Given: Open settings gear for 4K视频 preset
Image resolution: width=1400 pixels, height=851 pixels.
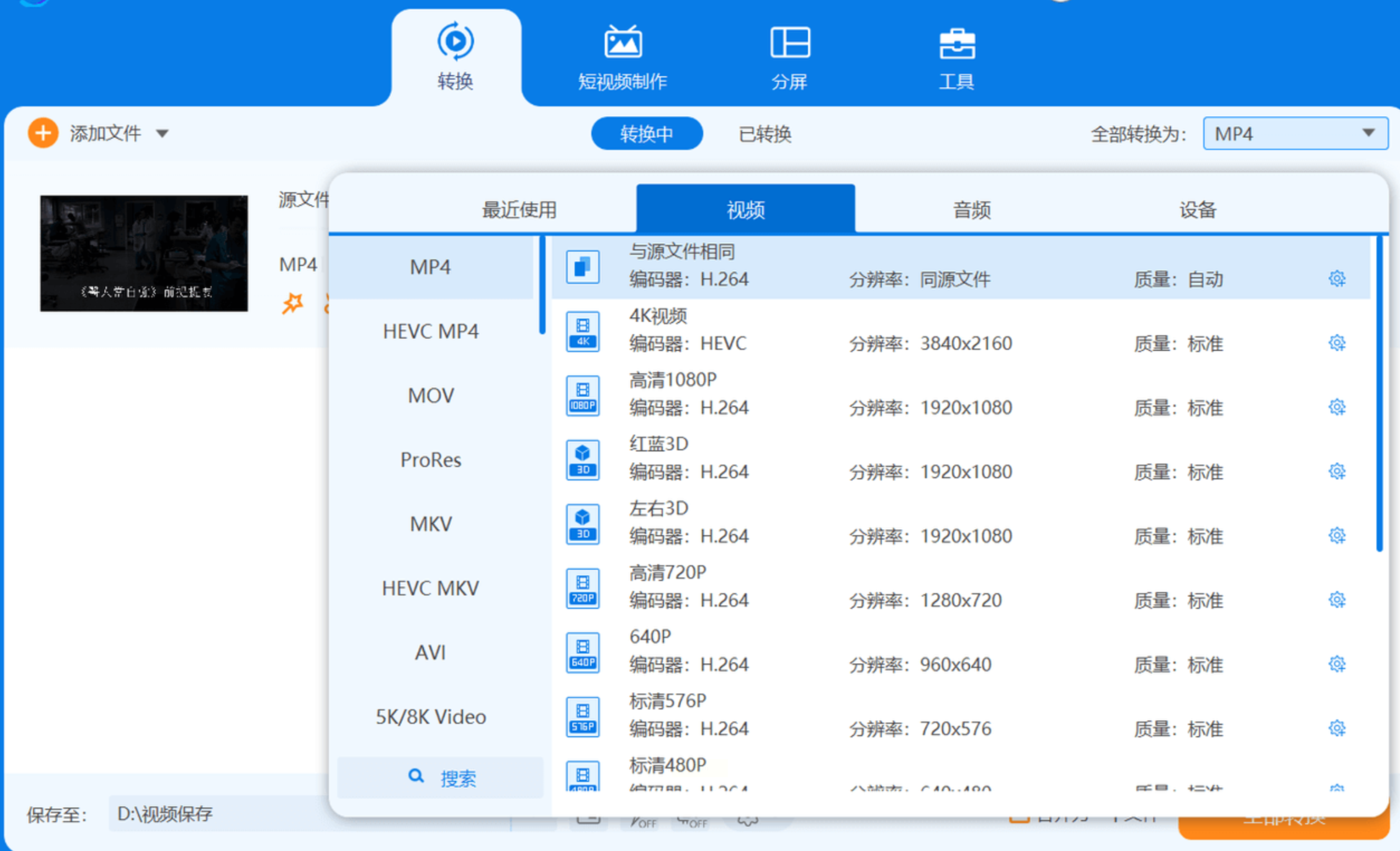Looking at the screenshot, I should 1337,343.
